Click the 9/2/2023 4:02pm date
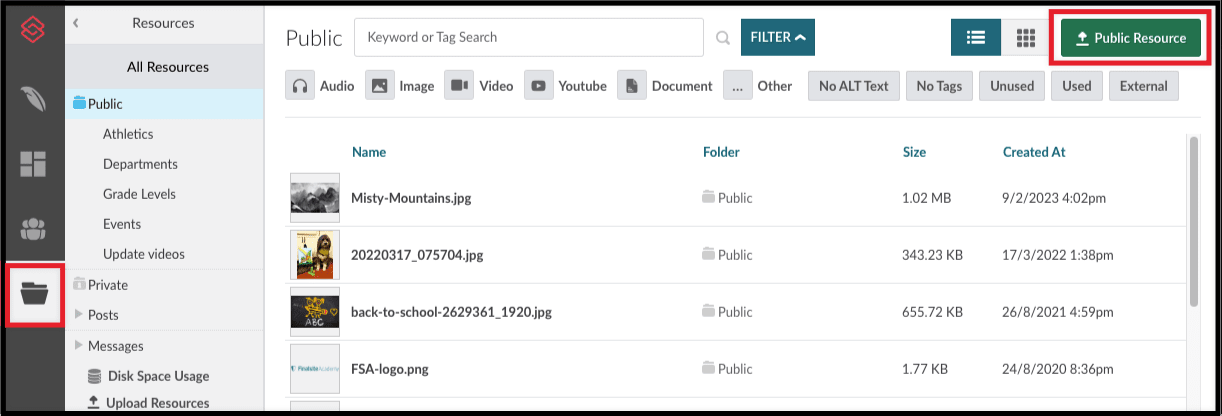Image resolution: width=1222 pixels, height=416 pixels. [1054, 198]
